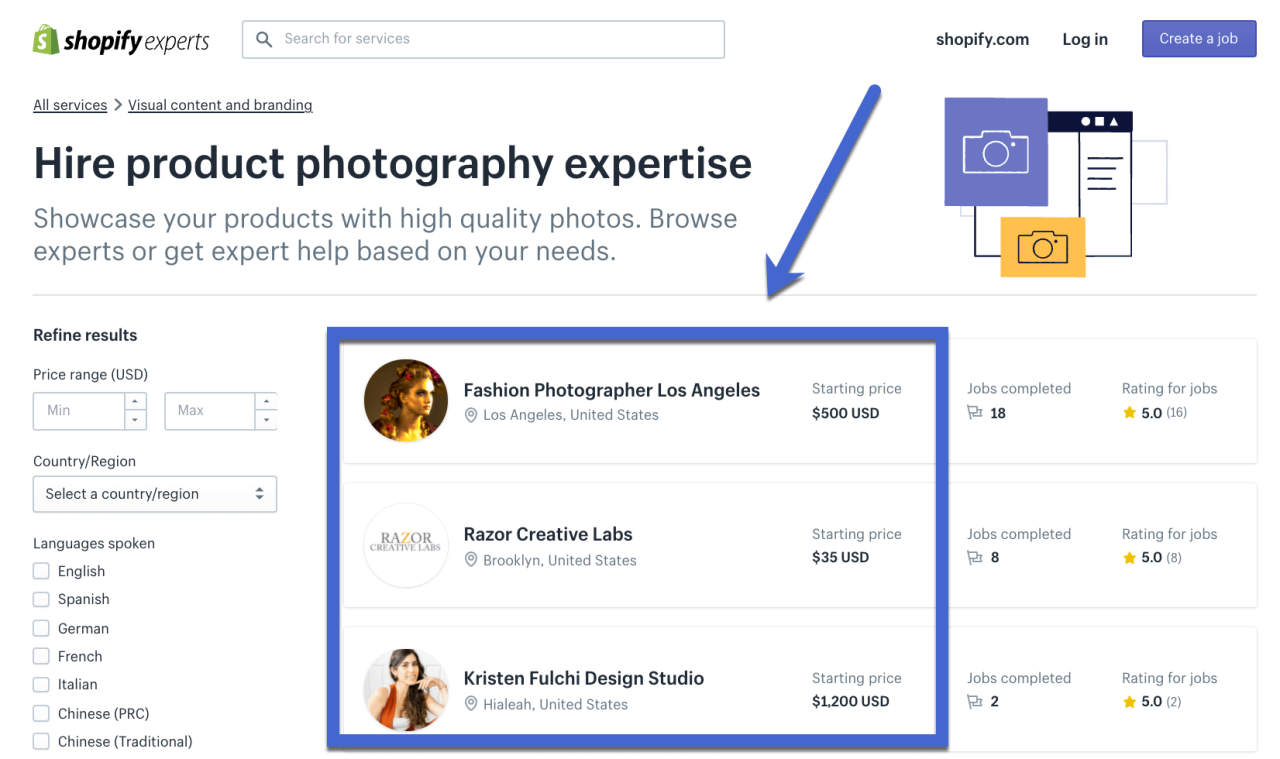Image resolution: width=1280 pixels, height=759 pixels.
Task: Click location pin icon beside Brooklyn
Action: (x=471, y=560)
